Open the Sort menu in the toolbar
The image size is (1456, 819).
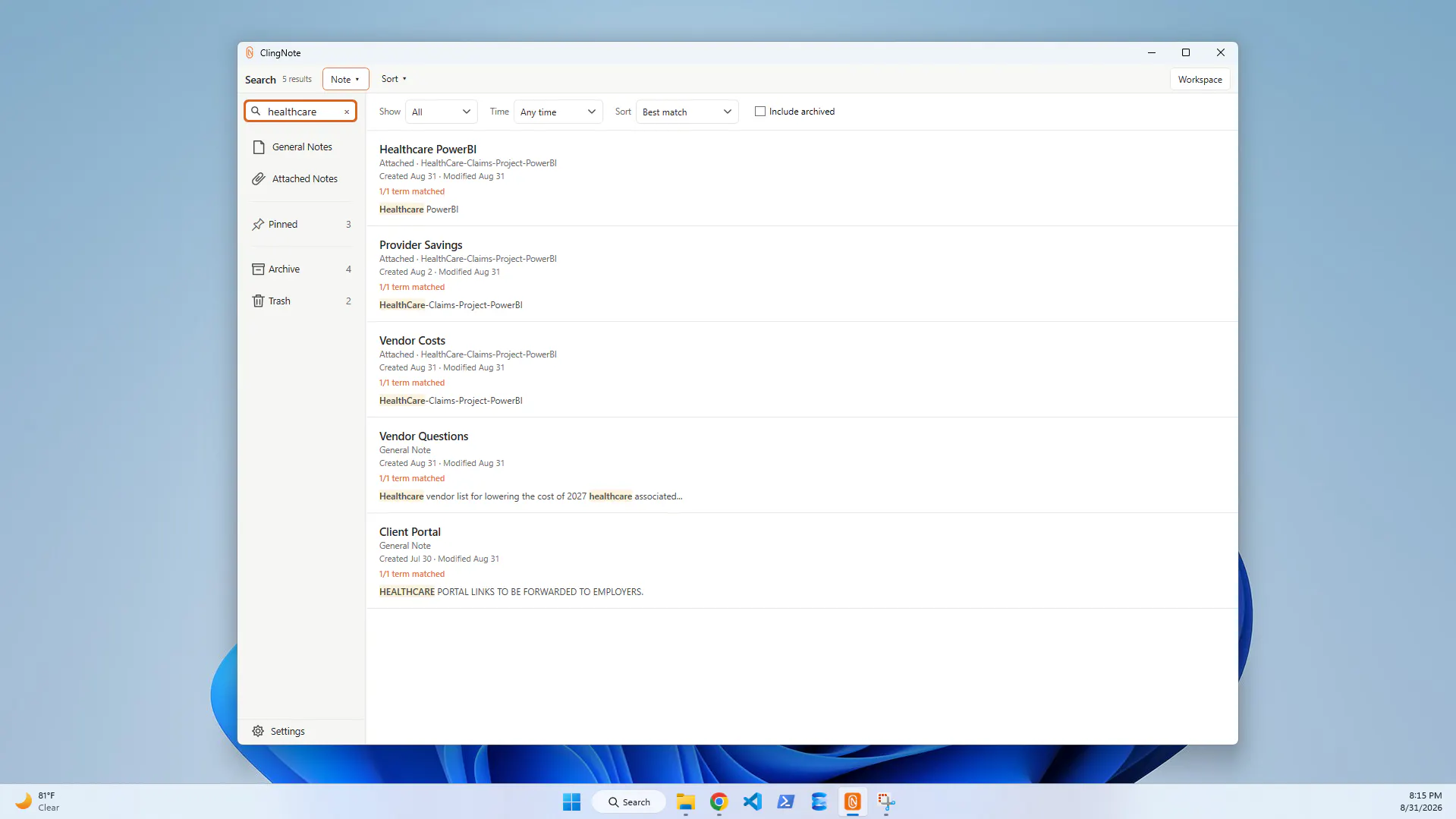[394, 79]
